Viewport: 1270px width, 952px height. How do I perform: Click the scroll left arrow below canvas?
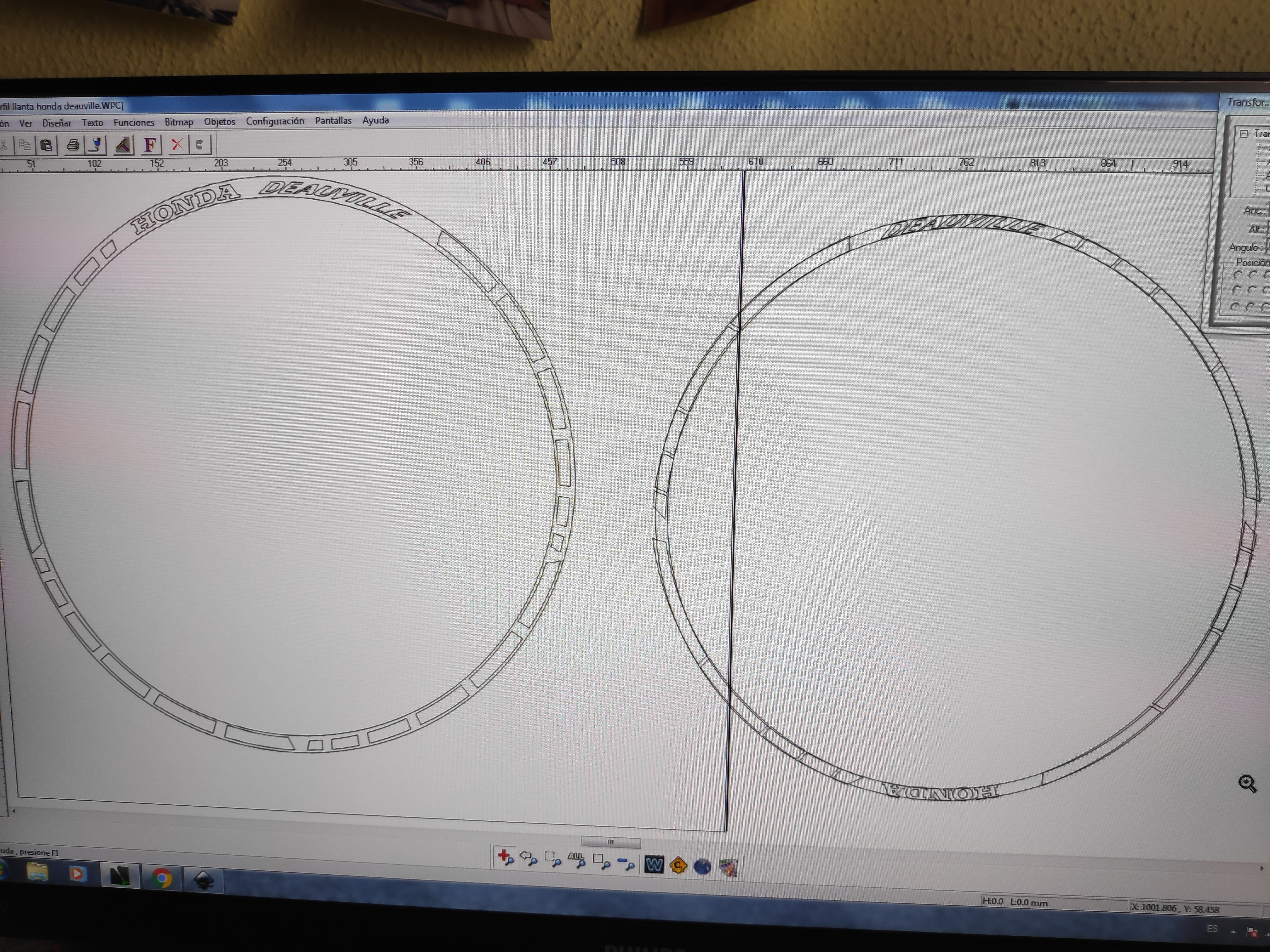pos(13,811)
